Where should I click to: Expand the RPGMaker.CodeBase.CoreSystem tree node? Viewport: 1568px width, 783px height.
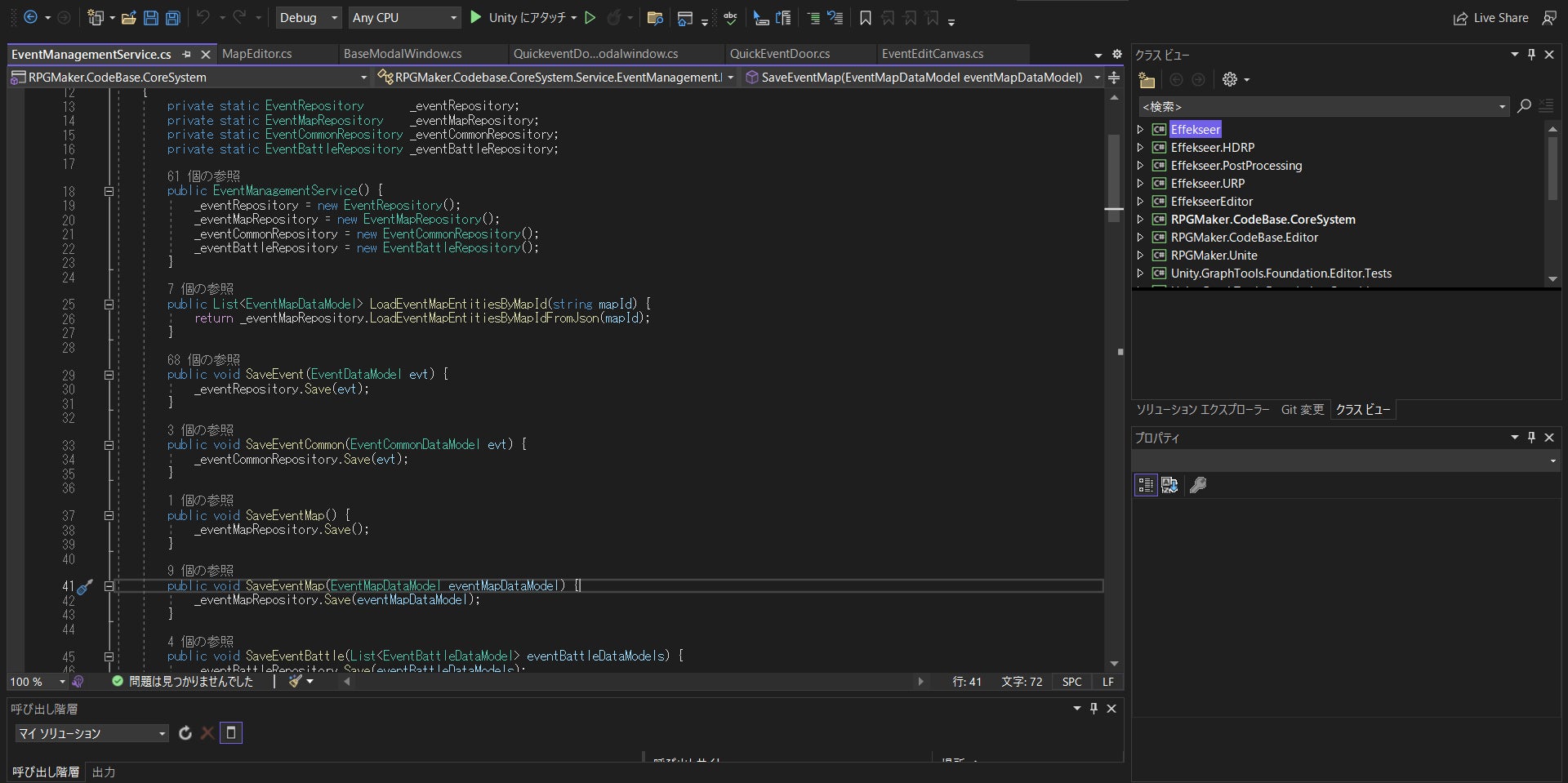[x=1141, y=220]
